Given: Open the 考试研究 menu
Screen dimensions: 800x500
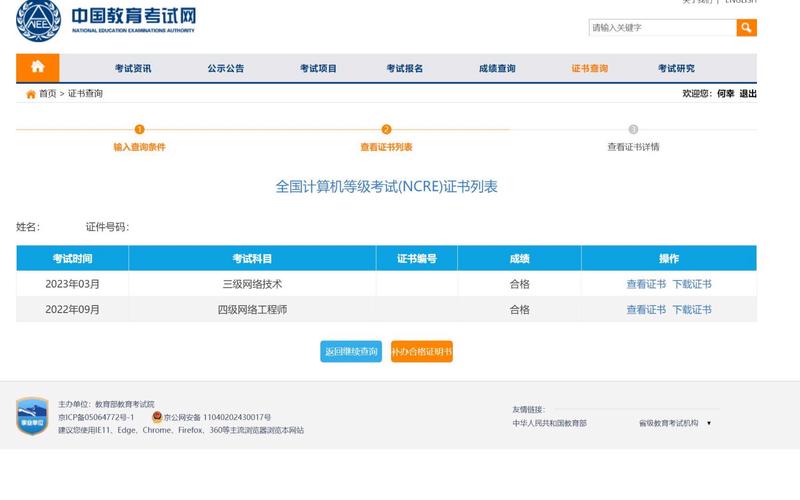Looking at the screenshot, I should 676,68.
